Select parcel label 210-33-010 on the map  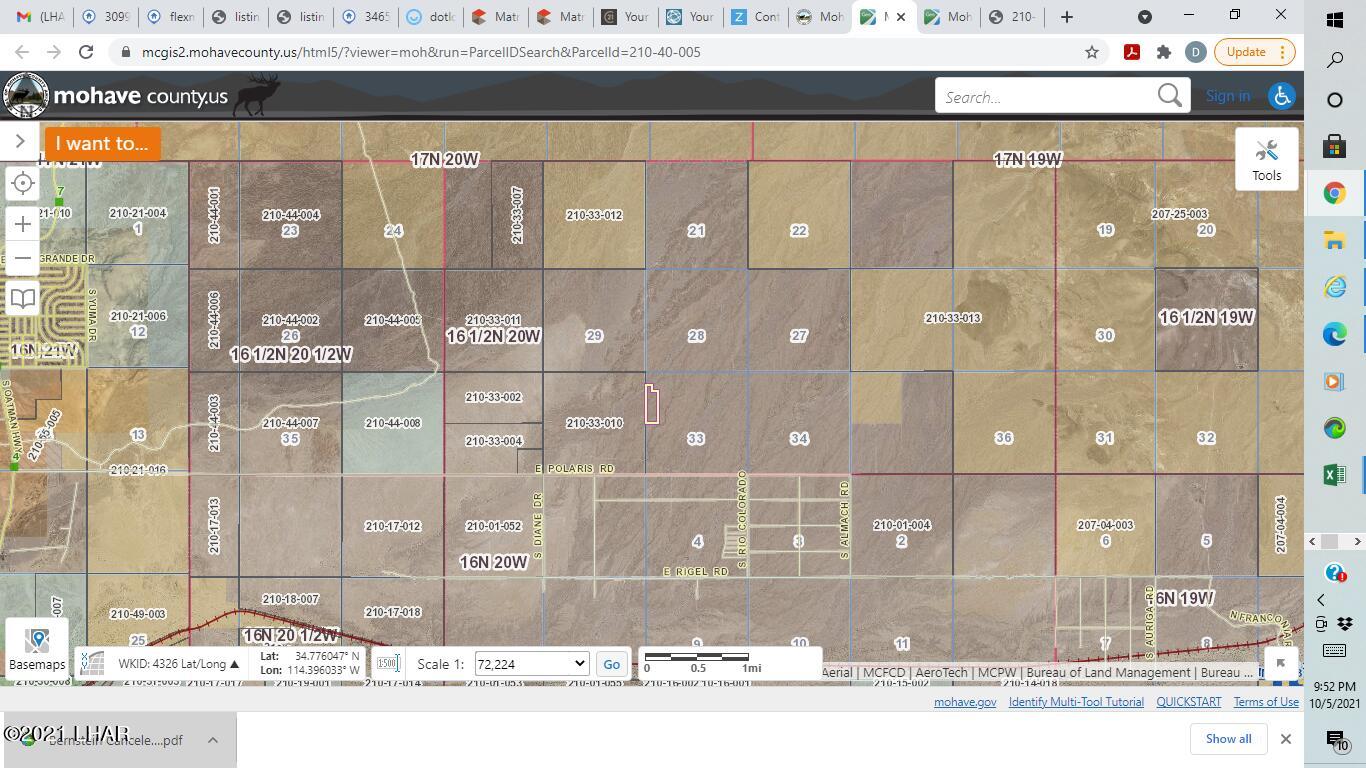point(594,424)
